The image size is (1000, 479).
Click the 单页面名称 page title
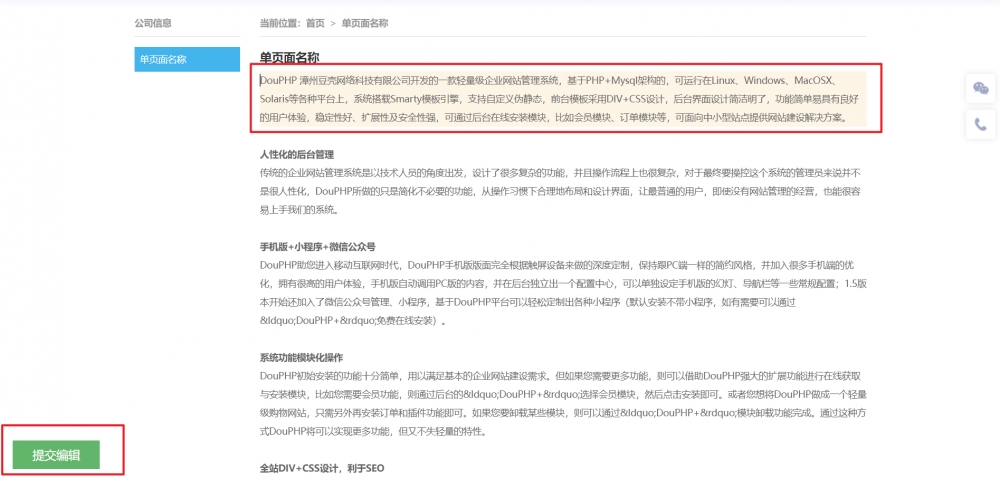pos(290,57)
